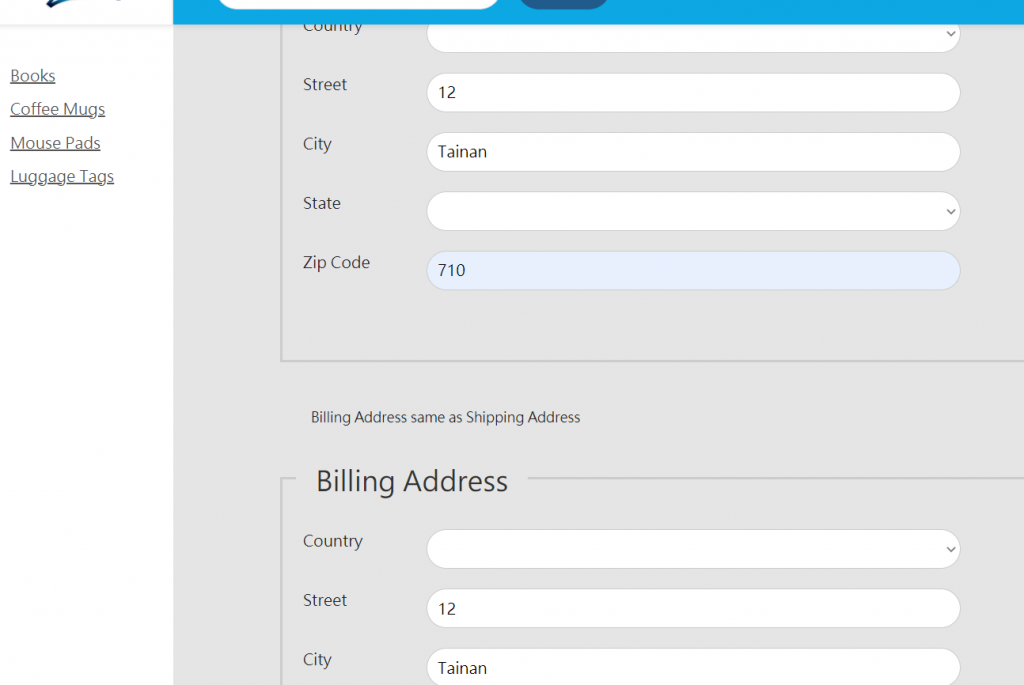Expand the State dropdown
This screenshot has width=1024, height=685.
click(693, 211)
